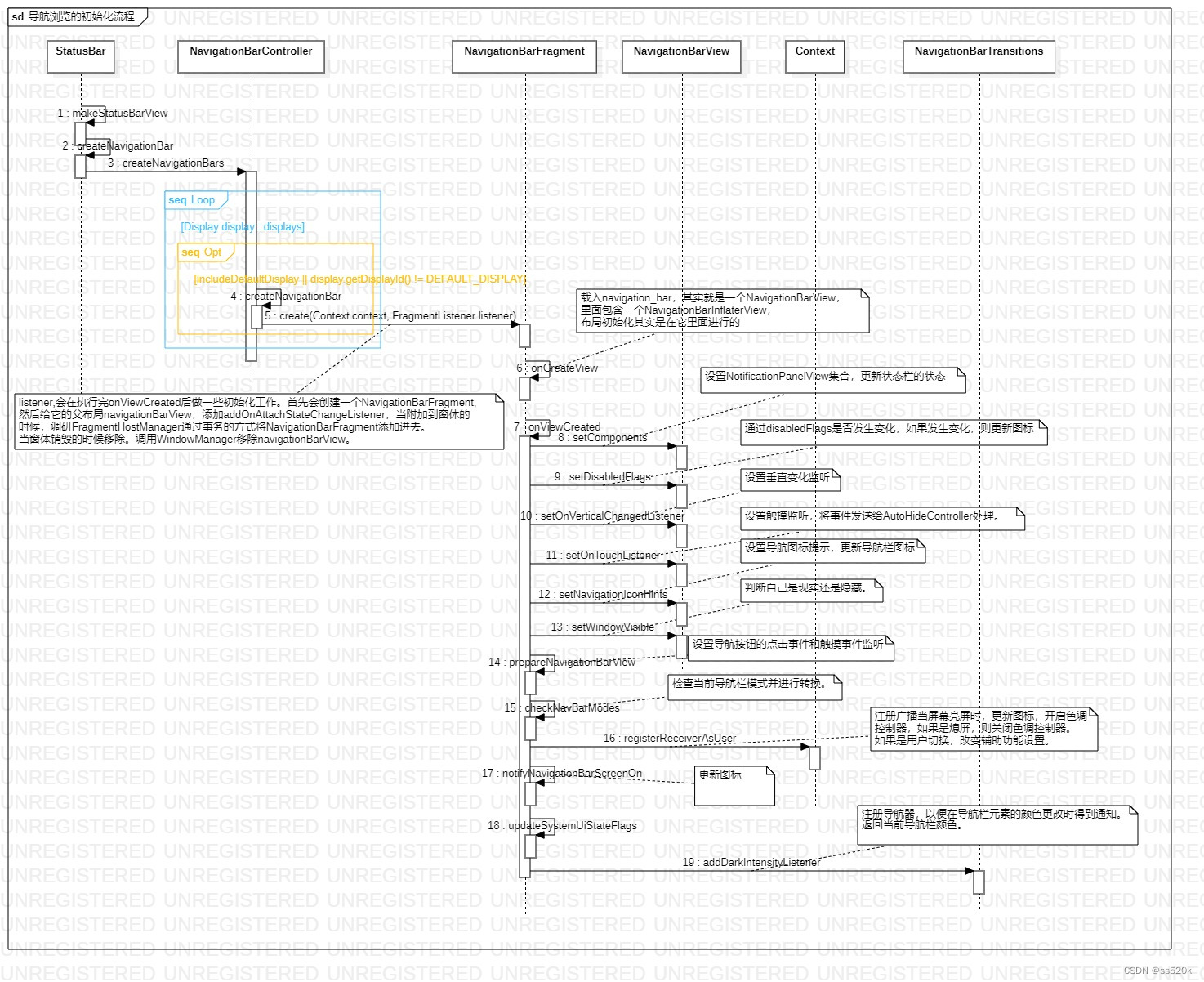
Task: Select the NavigationBarController lifeline box
Action: pos(251,56)
